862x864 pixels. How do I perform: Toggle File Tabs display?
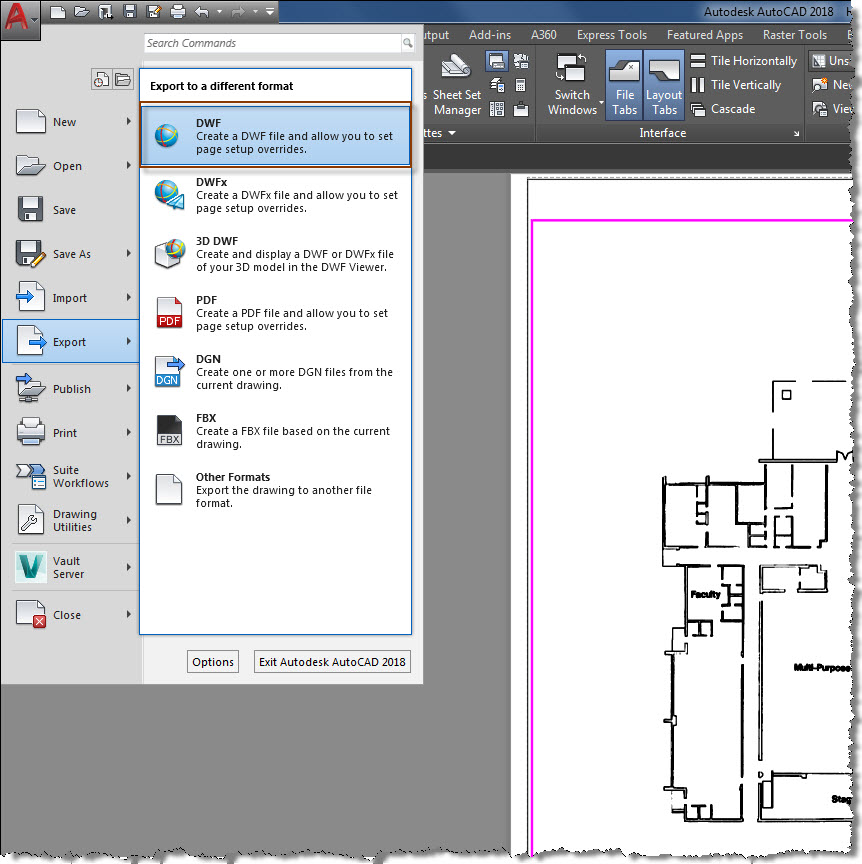coord(623,85)
